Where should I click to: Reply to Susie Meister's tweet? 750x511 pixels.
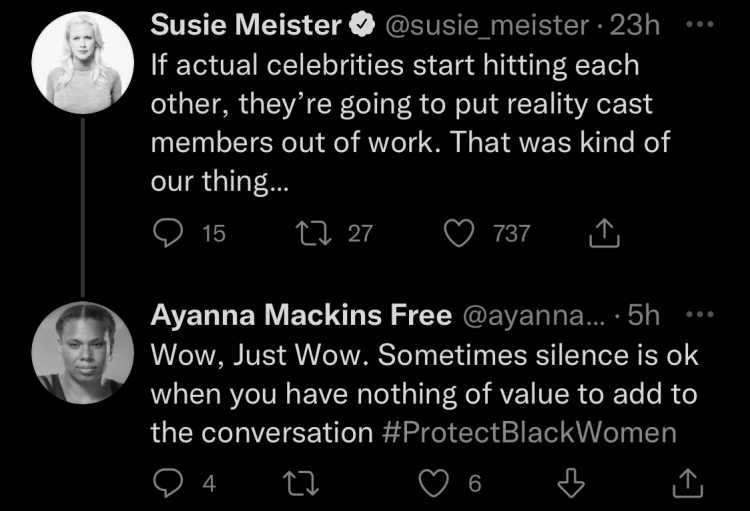click(x=168, y=233)
